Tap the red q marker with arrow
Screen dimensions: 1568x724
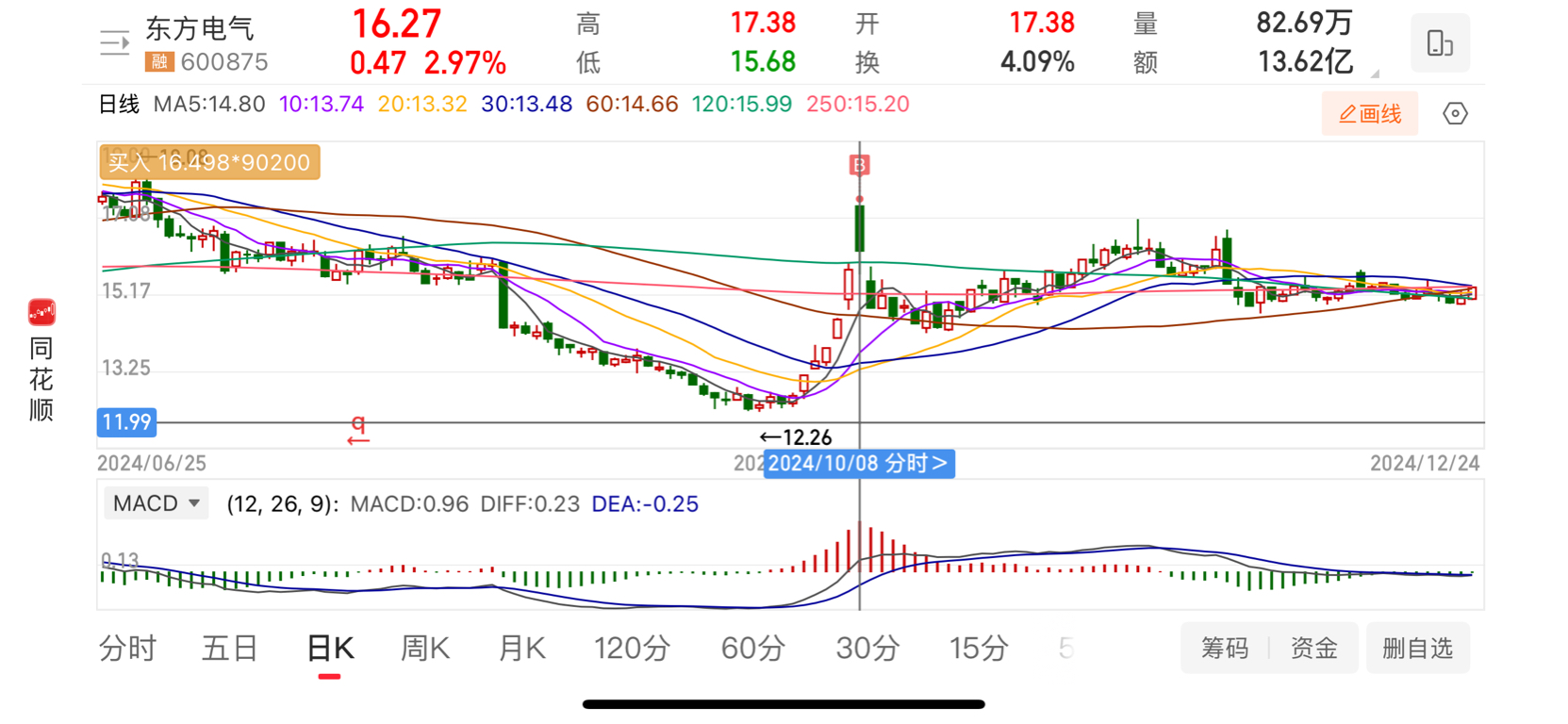pos(358,429)
